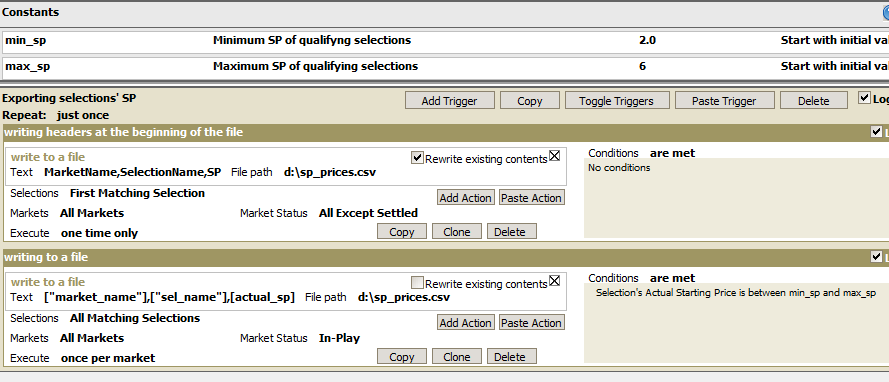Click Maximum SP of qualifying selections description
The width and height of the screenshot is (889, 382).
click(315, 66)
